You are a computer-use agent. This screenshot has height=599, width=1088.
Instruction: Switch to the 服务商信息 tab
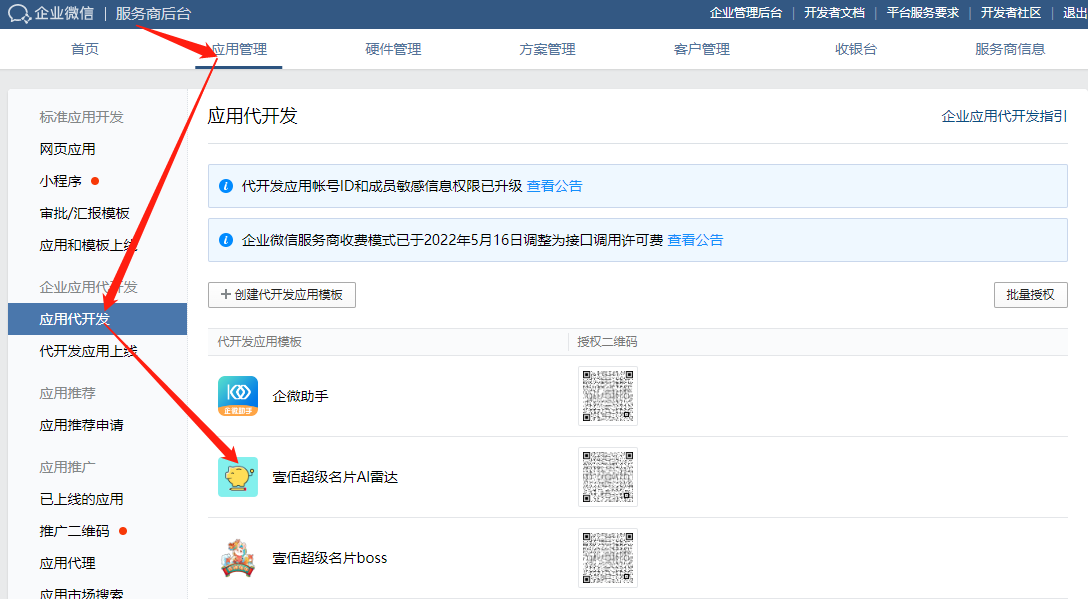coord(1010,49)
